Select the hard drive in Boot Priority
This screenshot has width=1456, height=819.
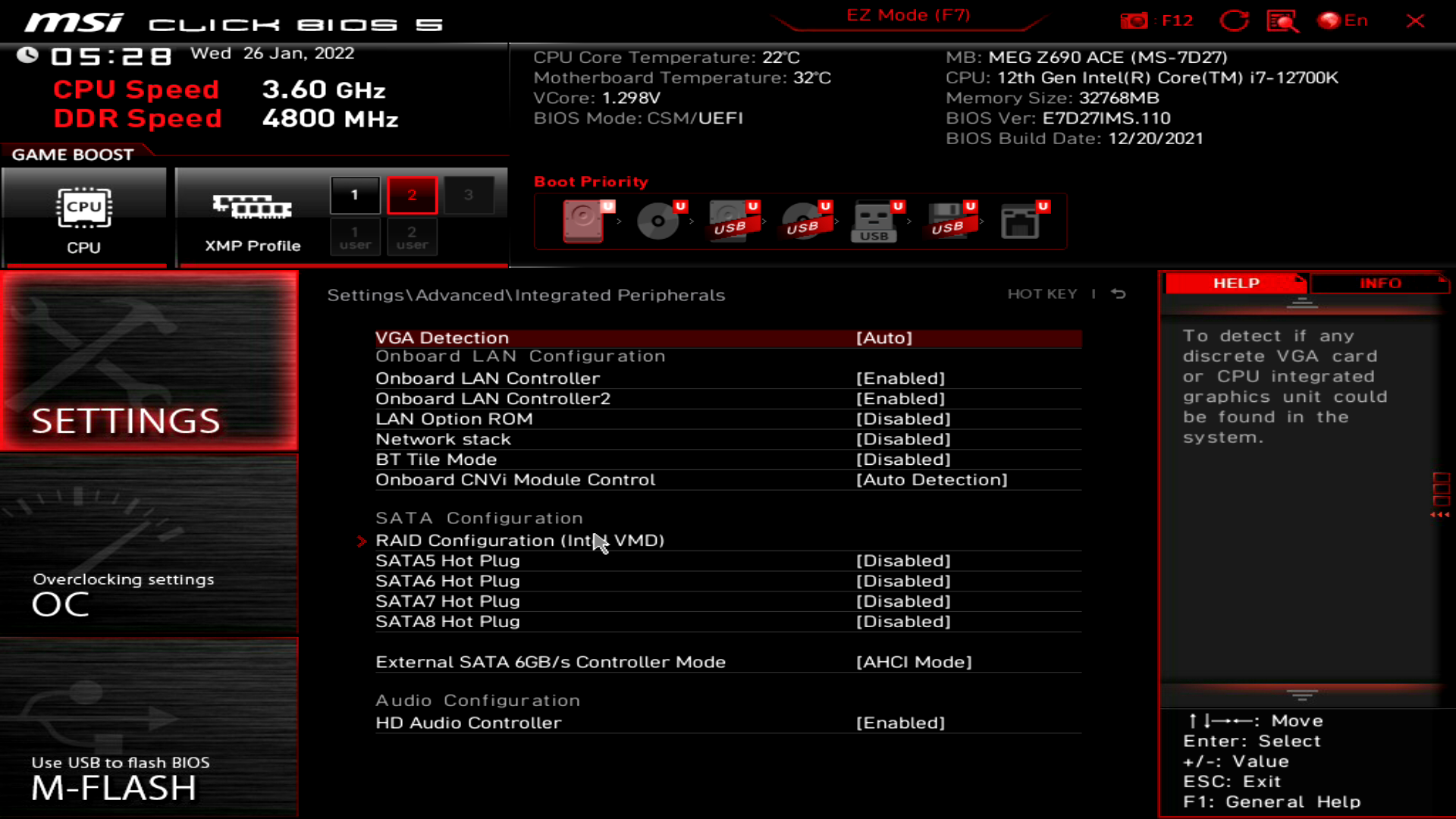point(584,221)
